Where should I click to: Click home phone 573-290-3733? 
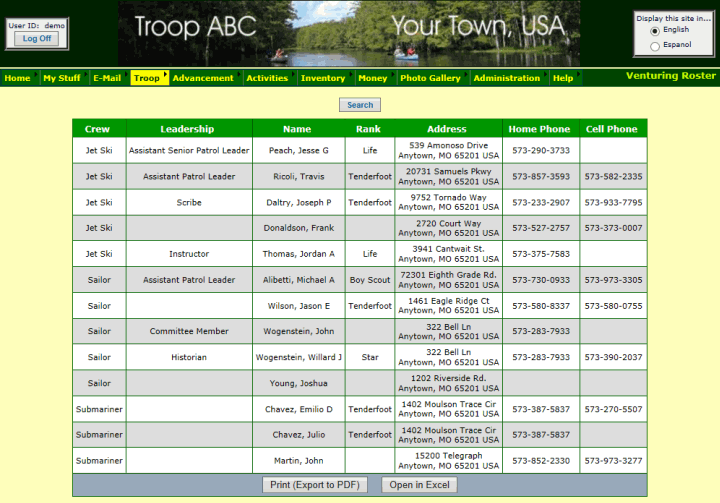coord(541,150)
